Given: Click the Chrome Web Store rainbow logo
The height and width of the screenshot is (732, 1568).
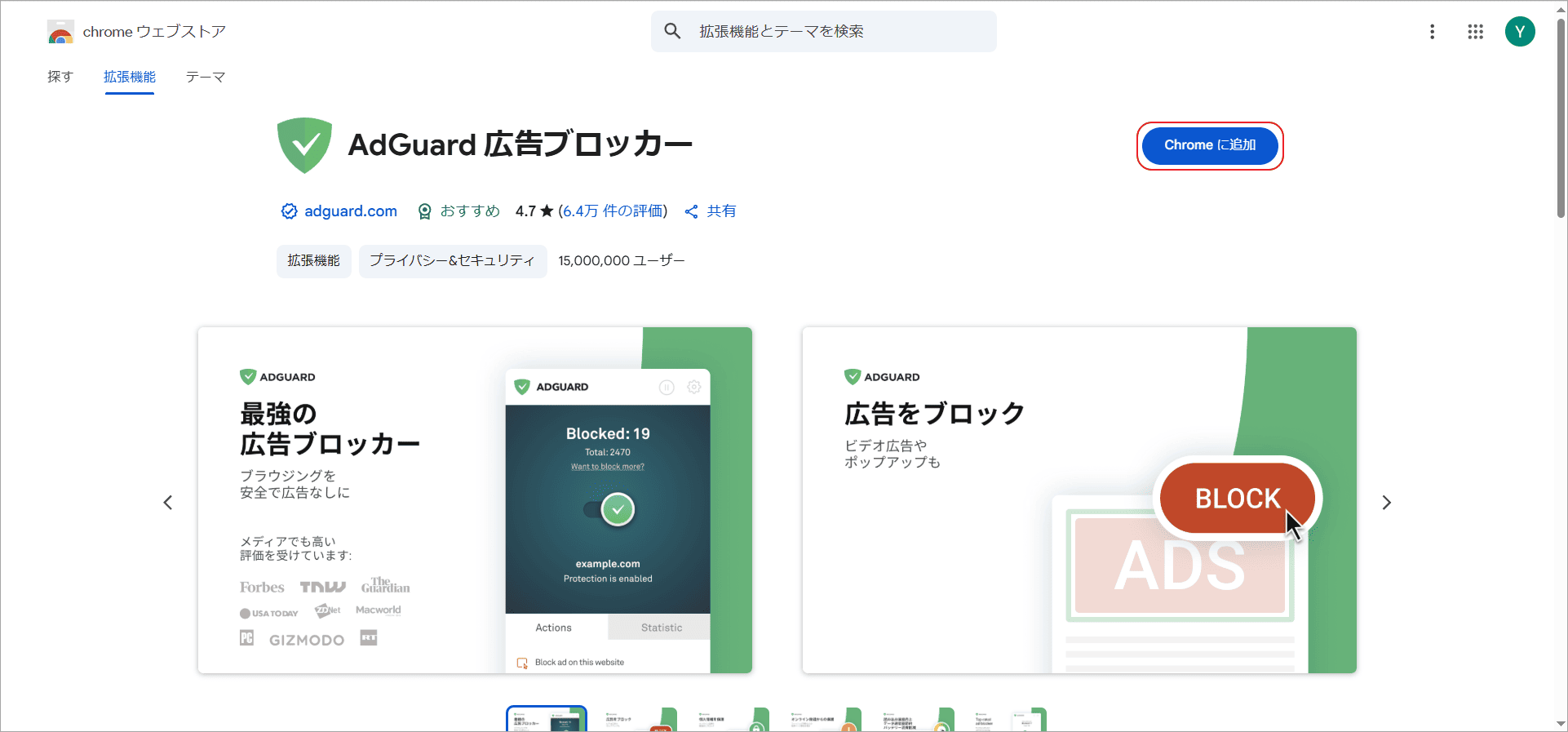Looking at the screenshot, I should (x=61, y=32).
